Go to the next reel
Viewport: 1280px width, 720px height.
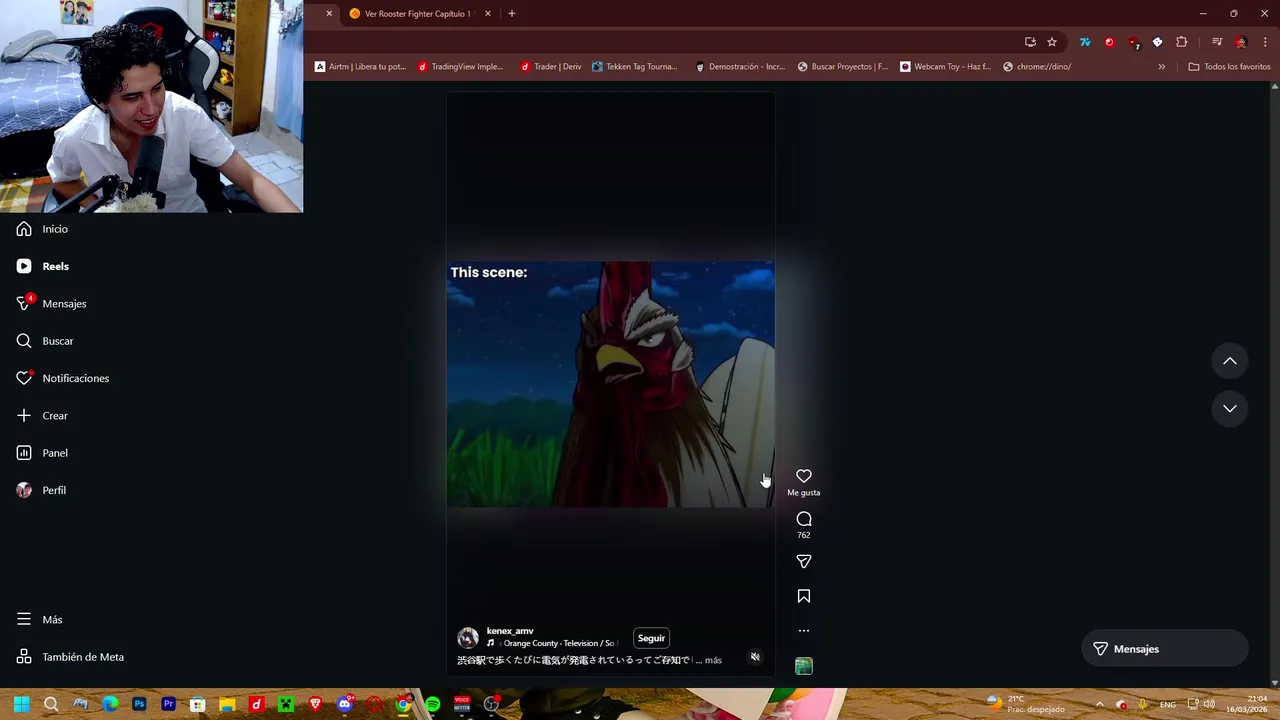coord(1230,408)
